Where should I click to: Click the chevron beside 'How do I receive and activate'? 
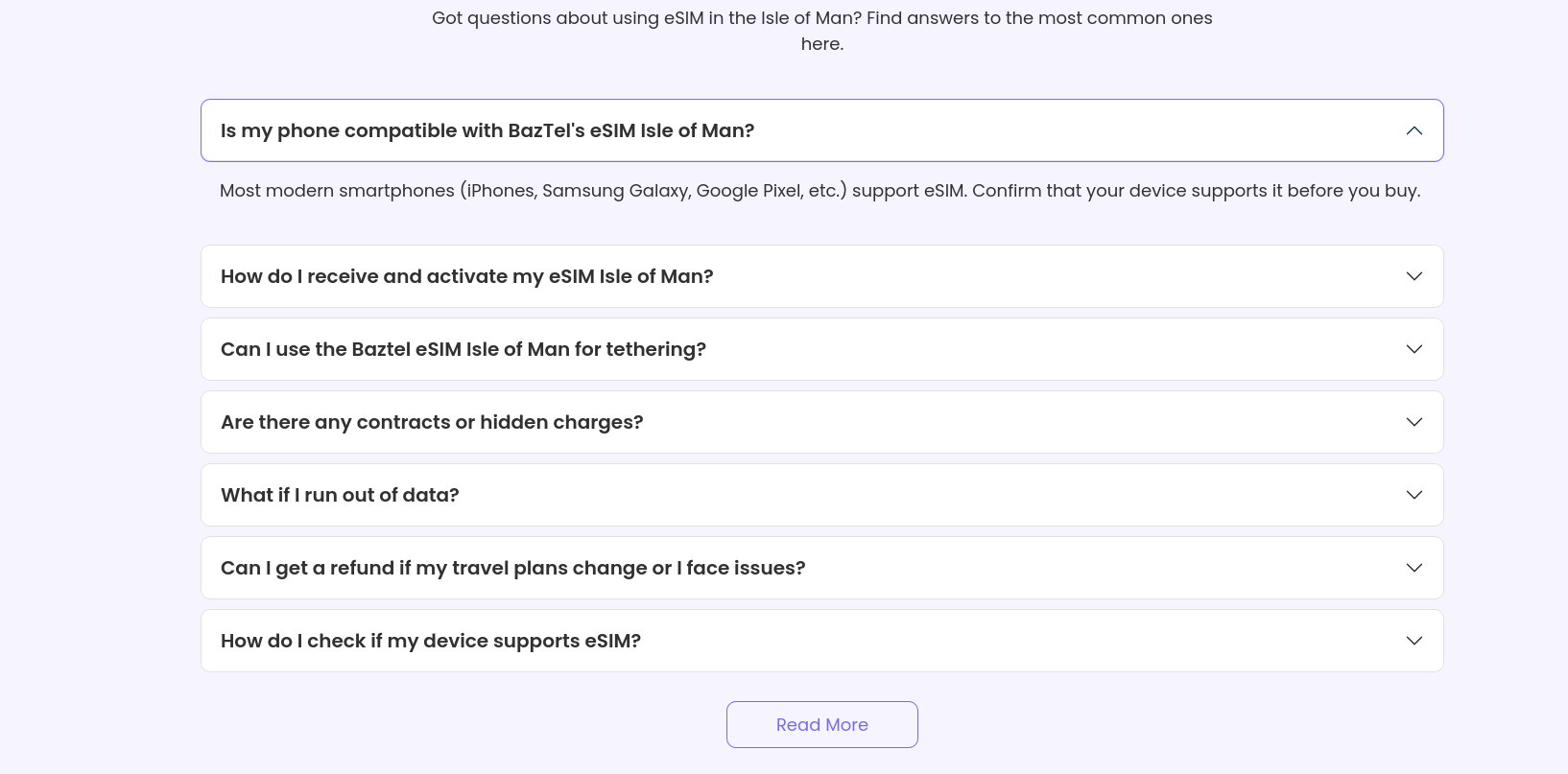(x=1414, y=276)
